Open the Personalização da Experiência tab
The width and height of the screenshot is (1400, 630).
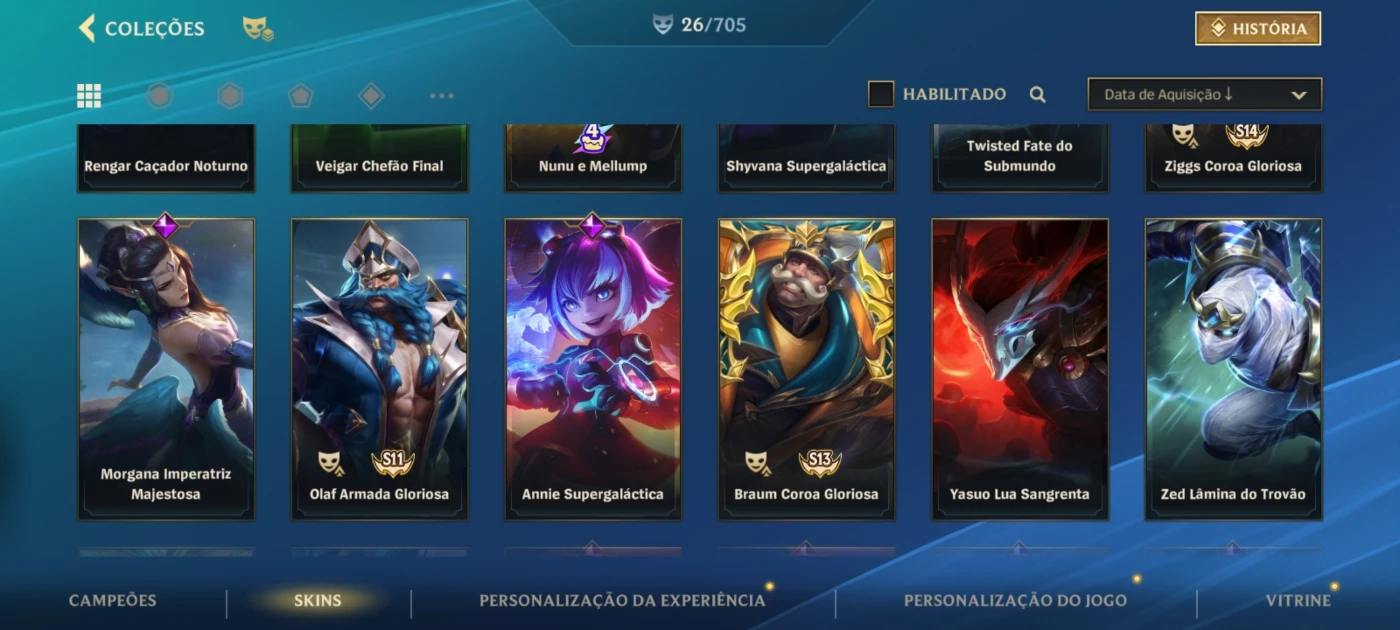(x=622, y=601)
